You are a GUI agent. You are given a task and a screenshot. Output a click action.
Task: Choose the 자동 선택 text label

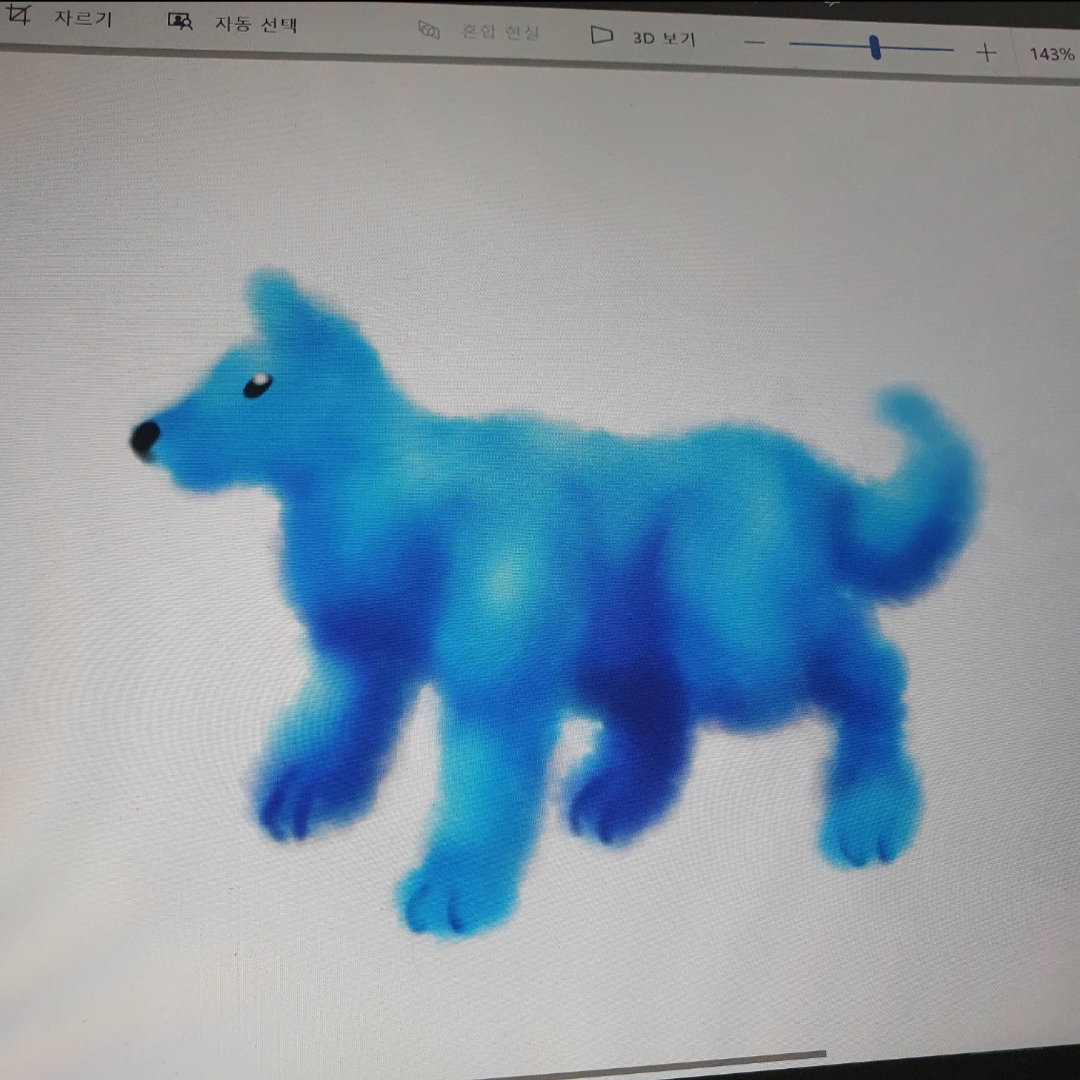pyautogui.click(x=256, y=24)
